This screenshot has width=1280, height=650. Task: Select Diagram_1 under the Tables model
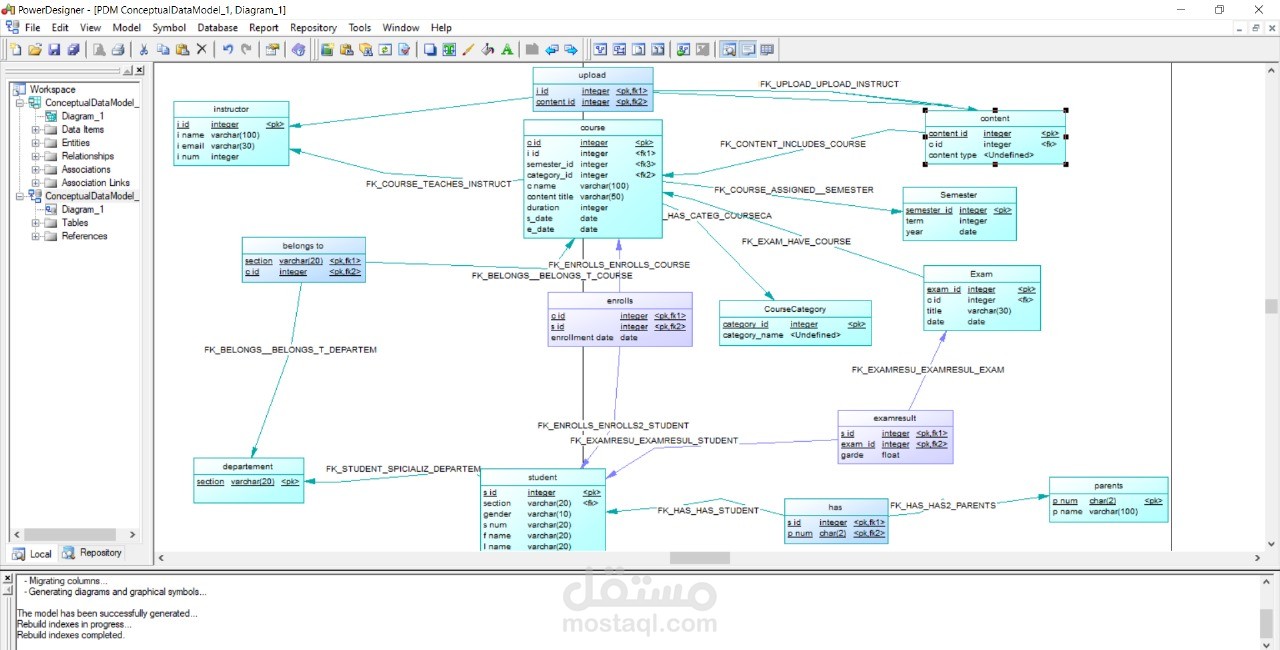(x=82, y=210)
